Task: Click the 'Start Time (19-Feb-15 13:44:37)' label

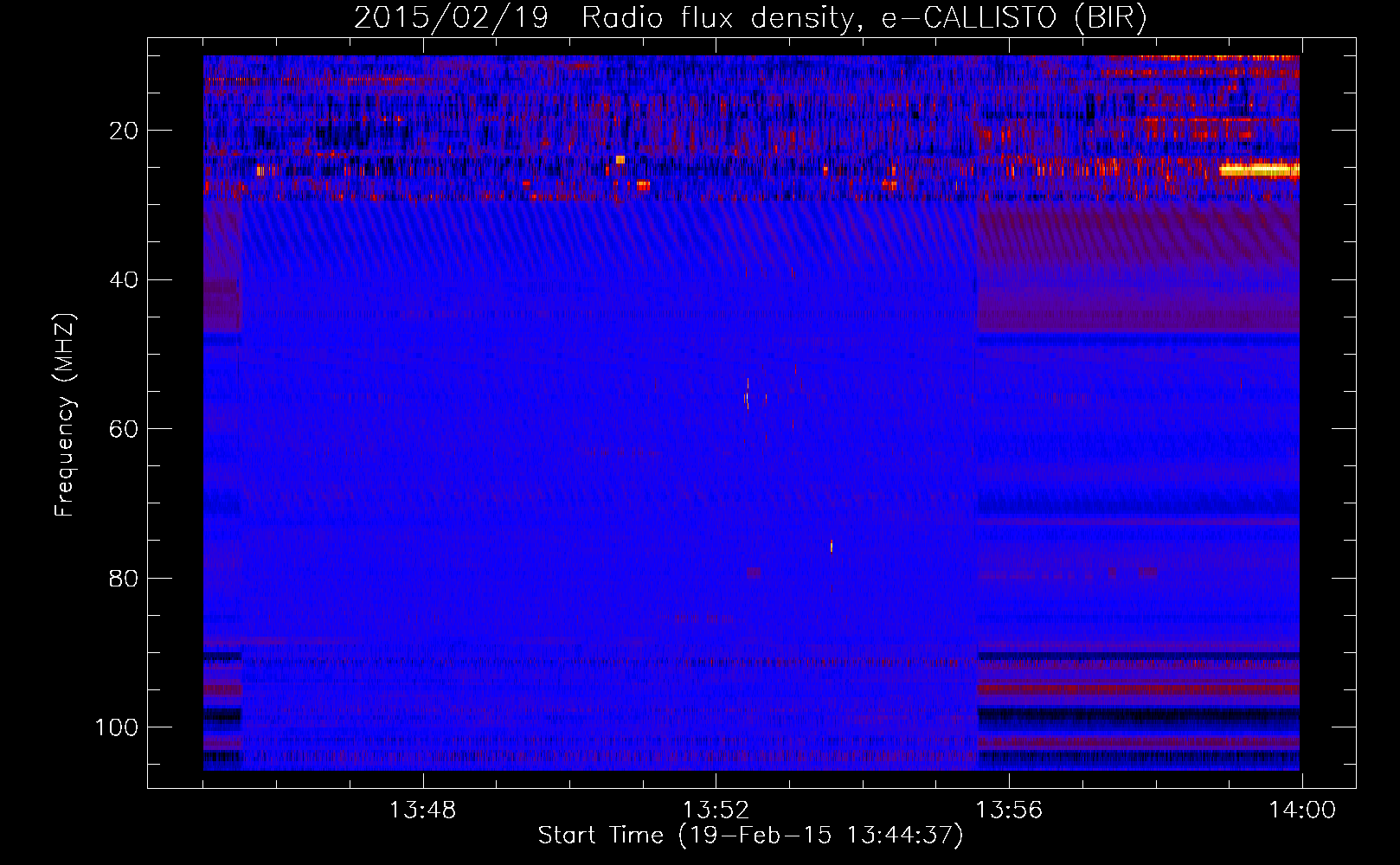Action: click(750, 836)
